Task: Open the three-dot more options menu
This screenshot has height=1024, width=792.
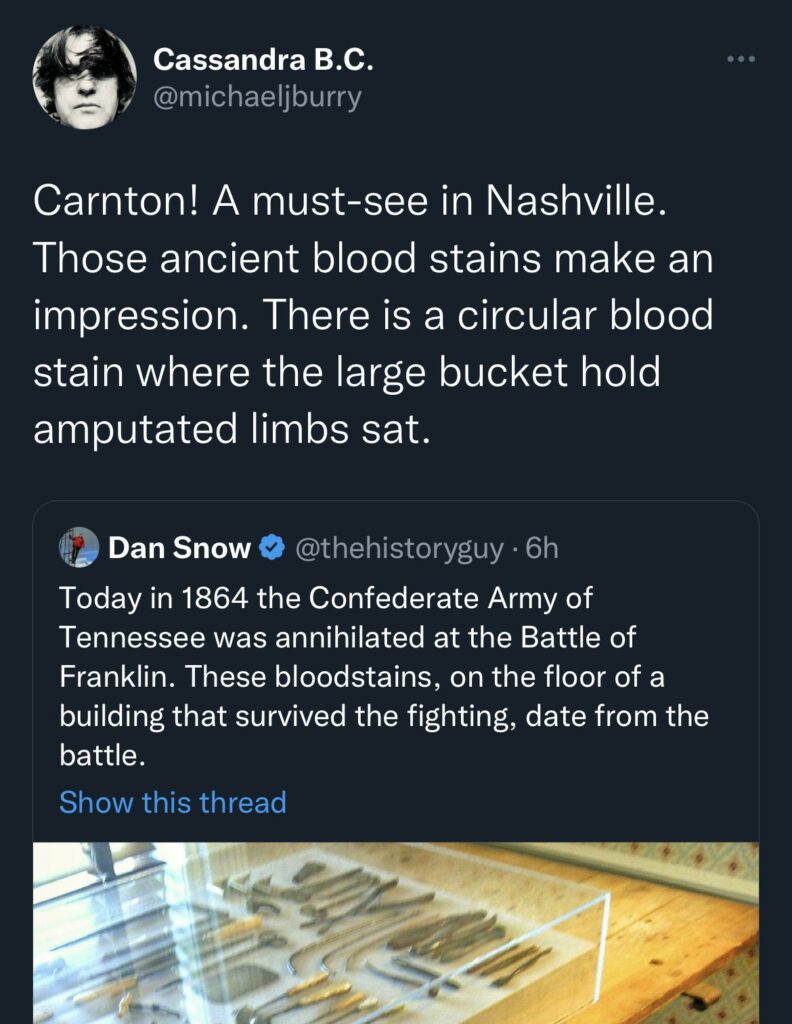Action: pyautogui.click(x=741, y=61)
